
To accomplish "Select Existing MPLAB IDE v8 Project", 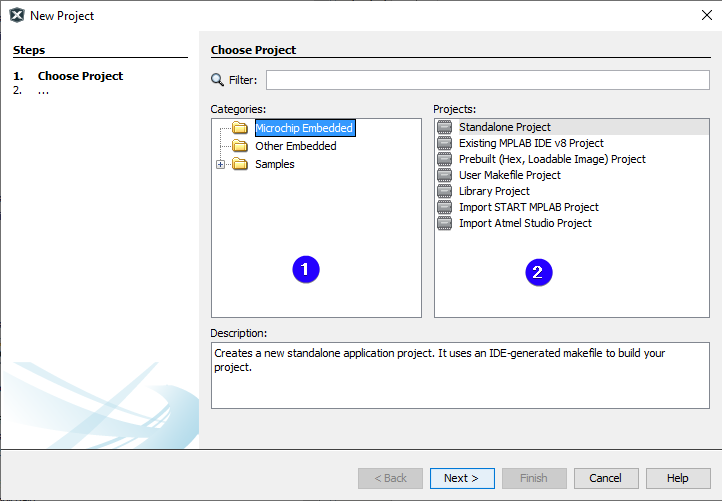I will point(531,143).
